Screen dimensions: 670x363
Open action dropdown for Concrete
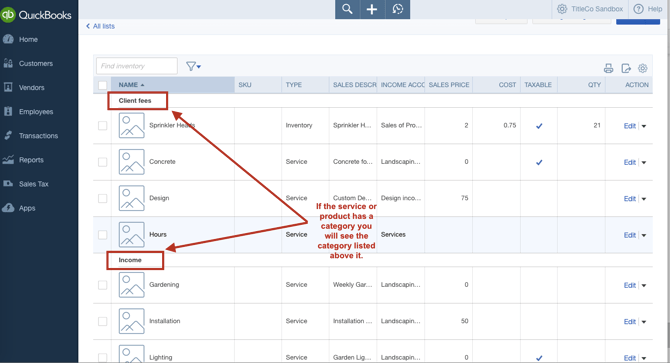[x=644, y=162]
